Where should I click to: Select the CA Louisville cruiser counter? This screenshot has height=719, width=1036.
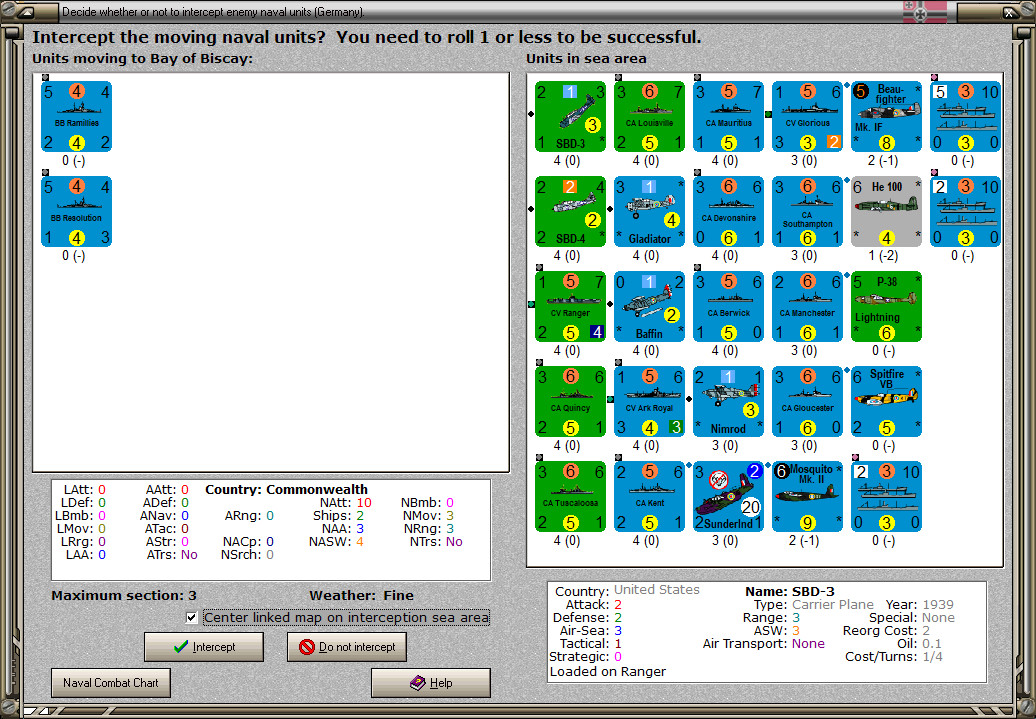pos(649,116)
